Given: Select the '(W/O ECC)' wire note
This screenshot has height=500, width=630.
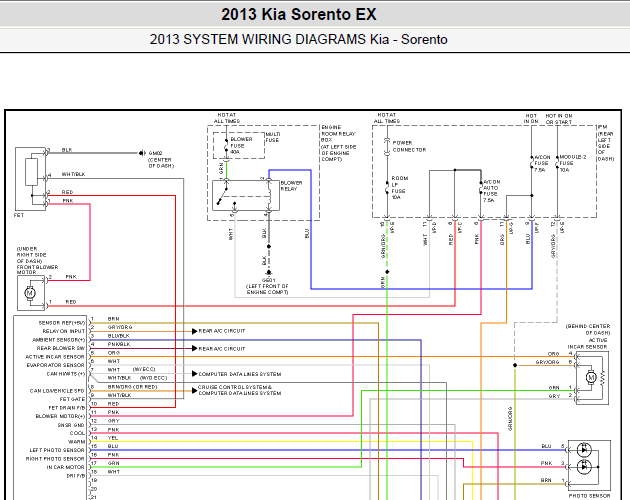Looking at the screenshot, I should [153, 378].
